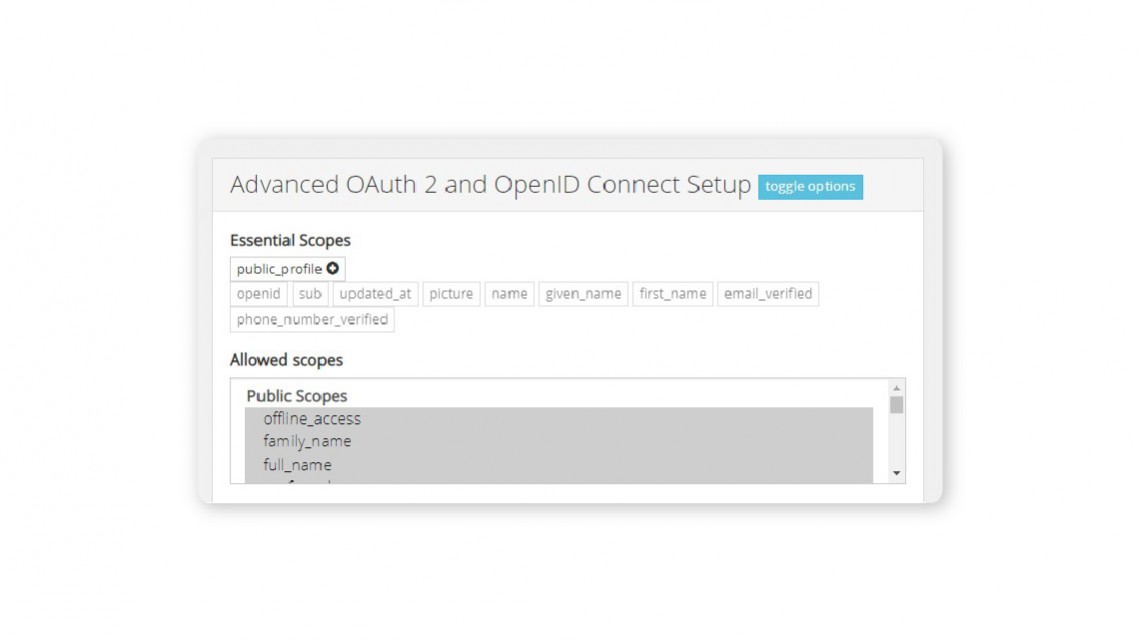Screen dimensions: 1140x641
Task: Click the Advanced OAuth 2 panel heading
Action: [x=490, y=185]
